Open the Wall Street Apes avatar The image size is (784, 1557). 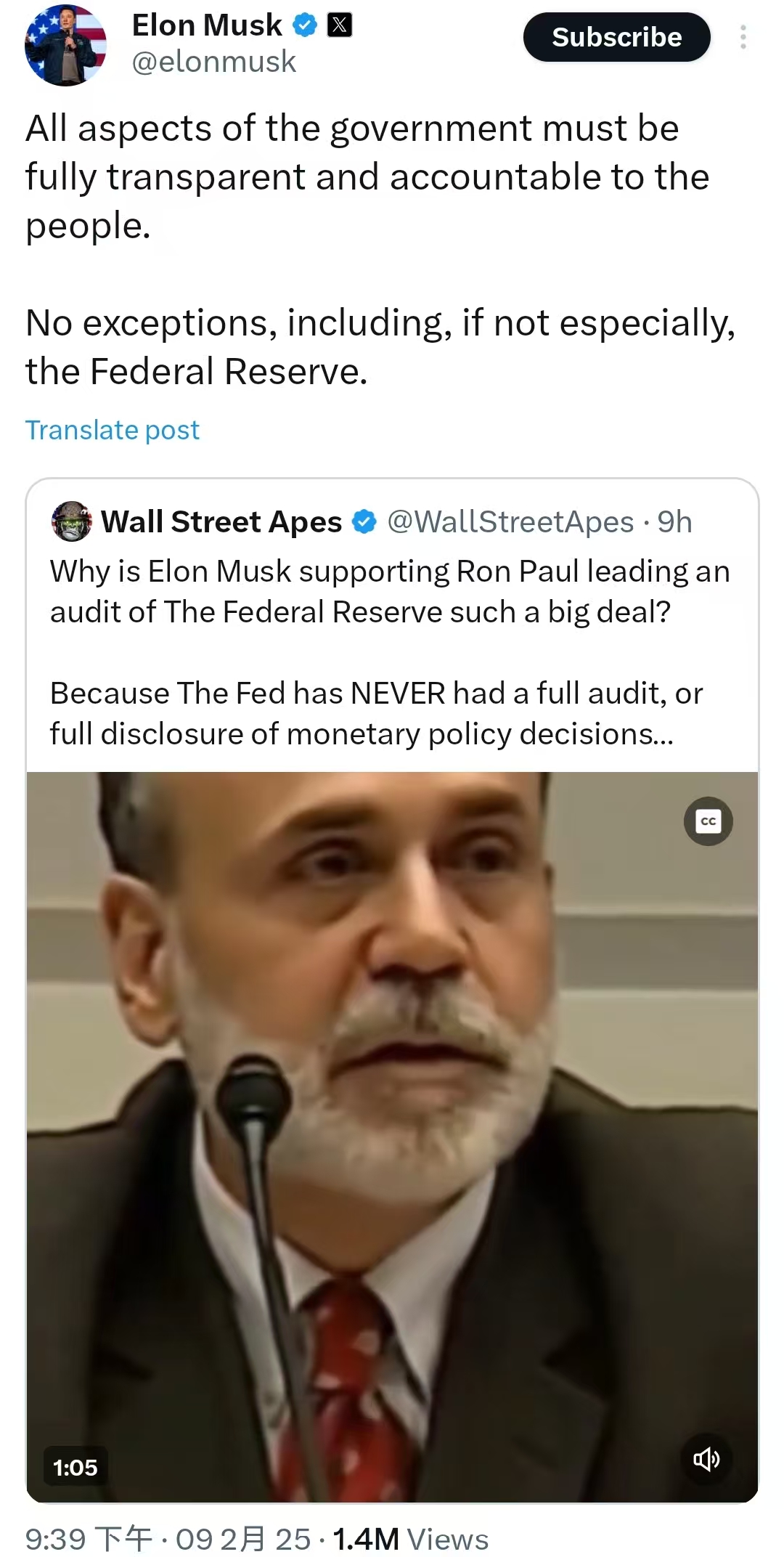(71, 521)
